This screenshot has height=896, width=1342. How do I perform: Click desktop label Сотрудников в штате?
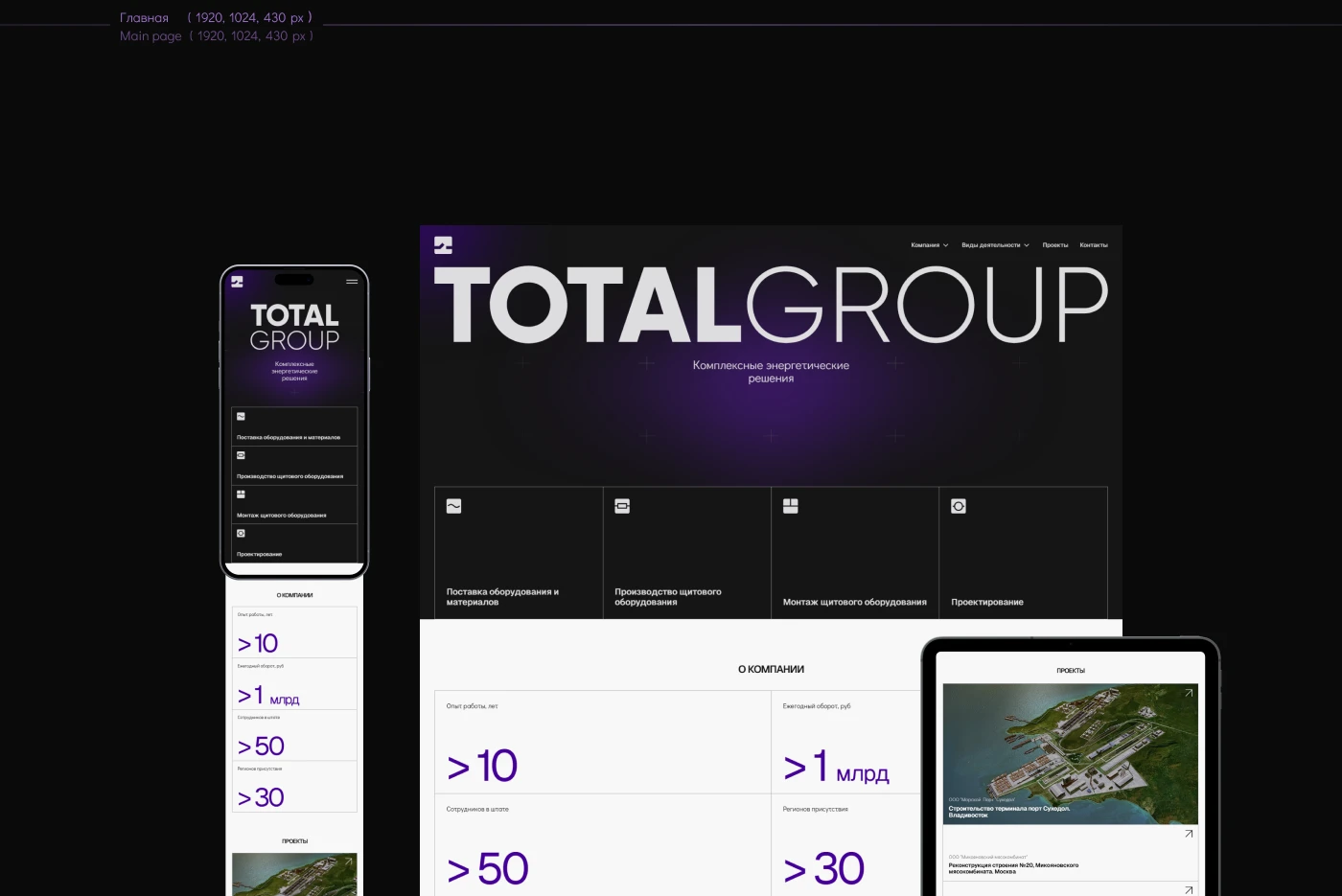click(477, 810)
